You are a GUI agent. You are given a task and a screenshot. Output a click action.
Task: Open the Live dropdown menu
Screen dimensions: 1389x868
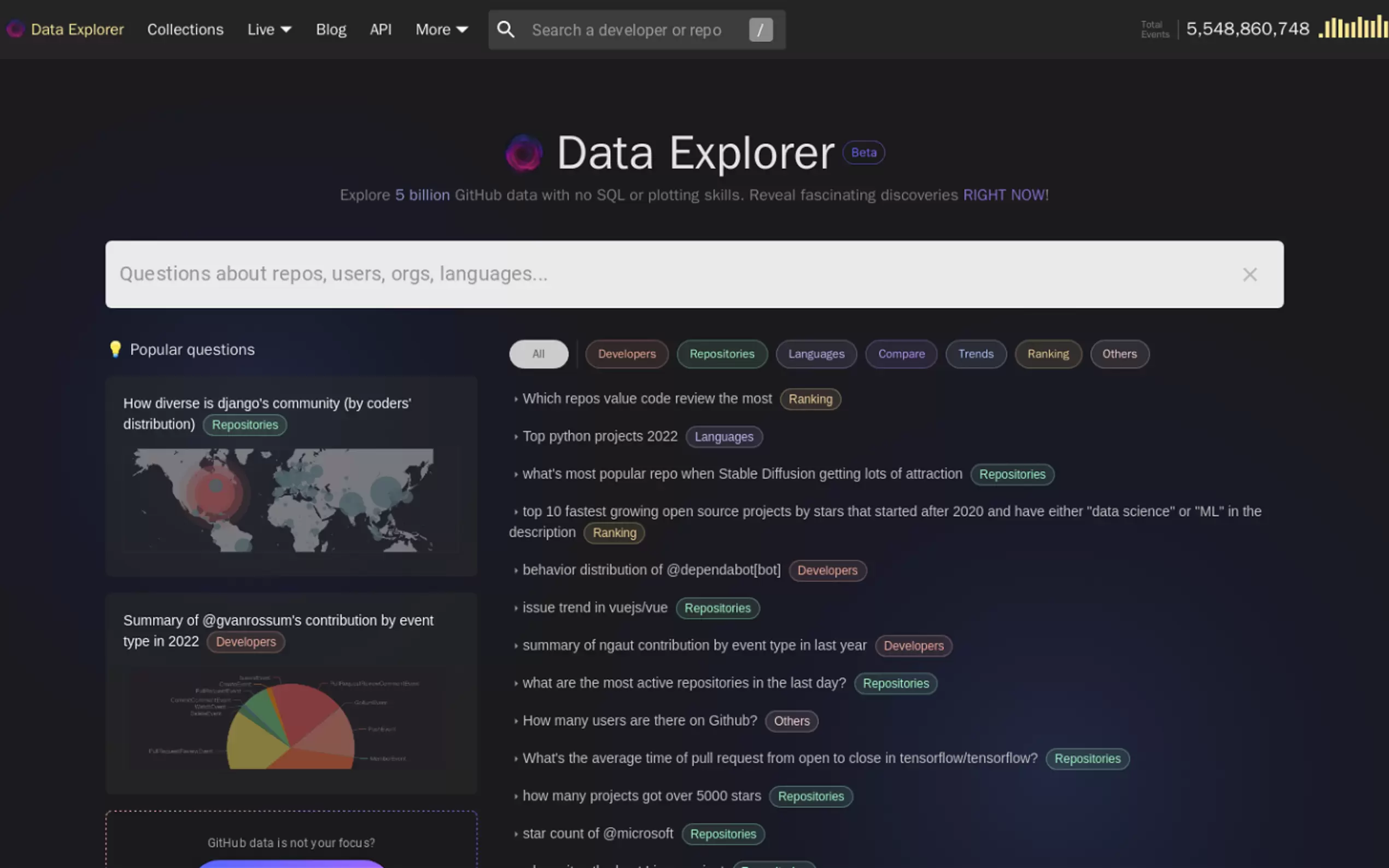pyautogui.click(x=269, y=29)
